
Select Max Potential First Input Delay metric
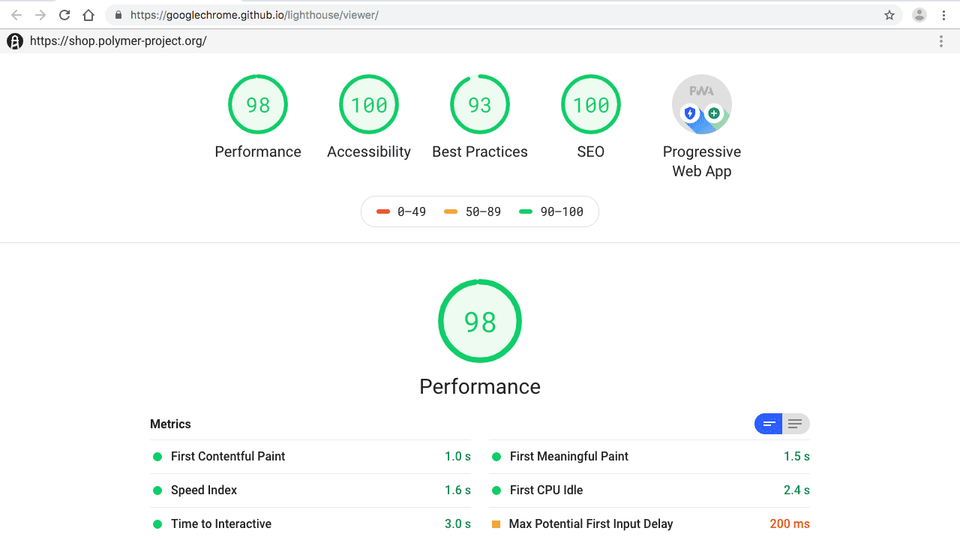coord(650,524)
